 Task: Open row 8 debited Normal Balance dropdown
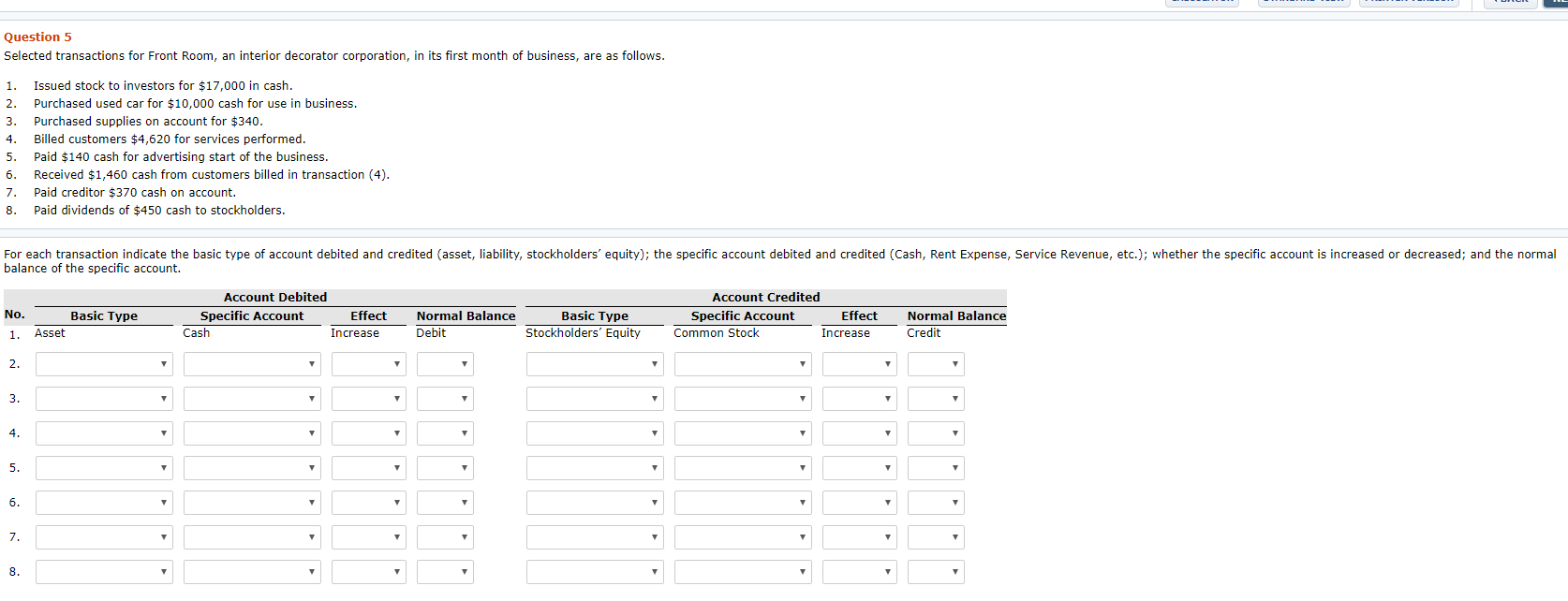coord(445,572)
